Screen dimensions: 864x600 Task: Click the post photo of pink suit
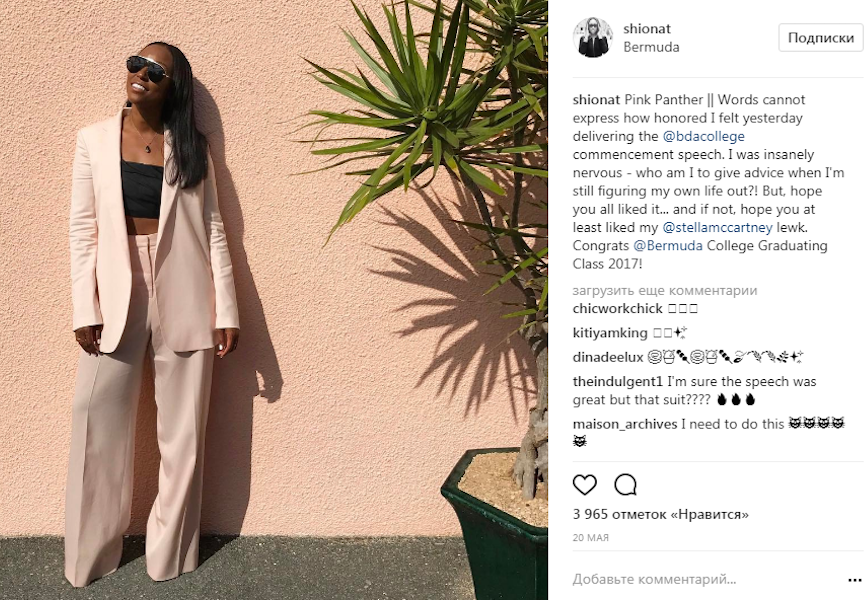[x=274, y=300]
